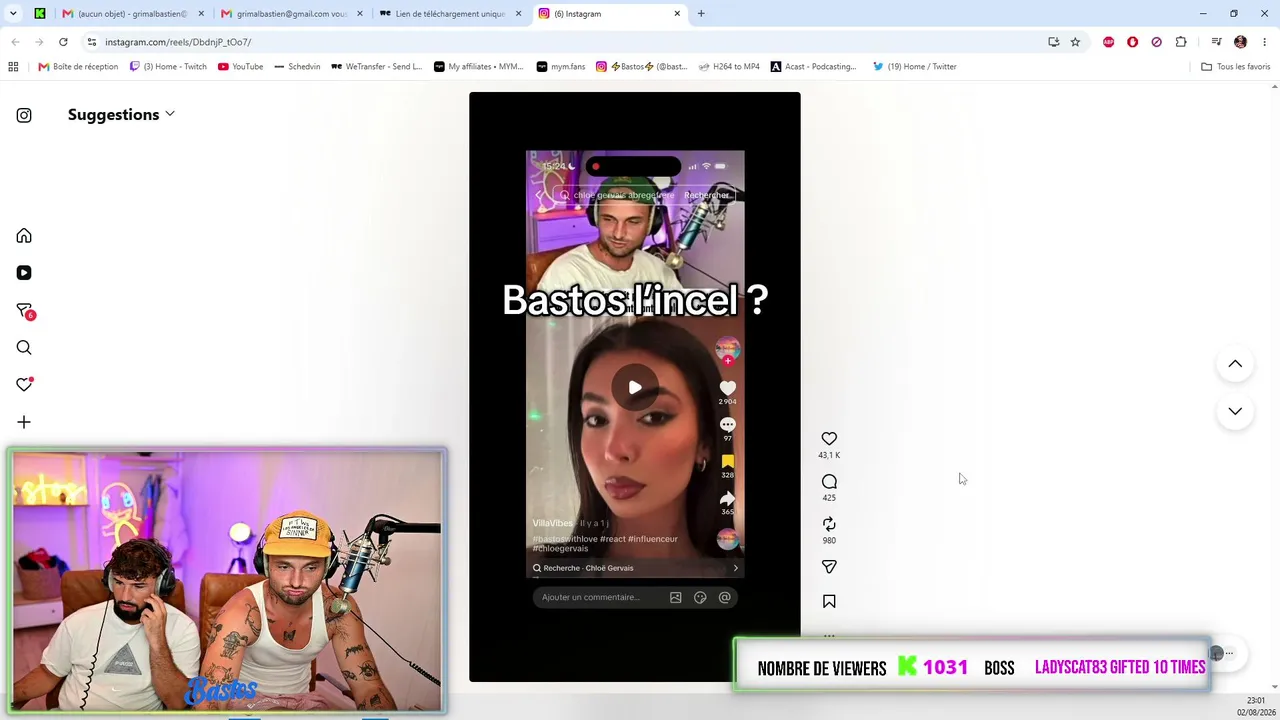Image resolution: width=1280 pixels, height=720 pixels.
Task: View site information for instagram.com
Action: 91,42
